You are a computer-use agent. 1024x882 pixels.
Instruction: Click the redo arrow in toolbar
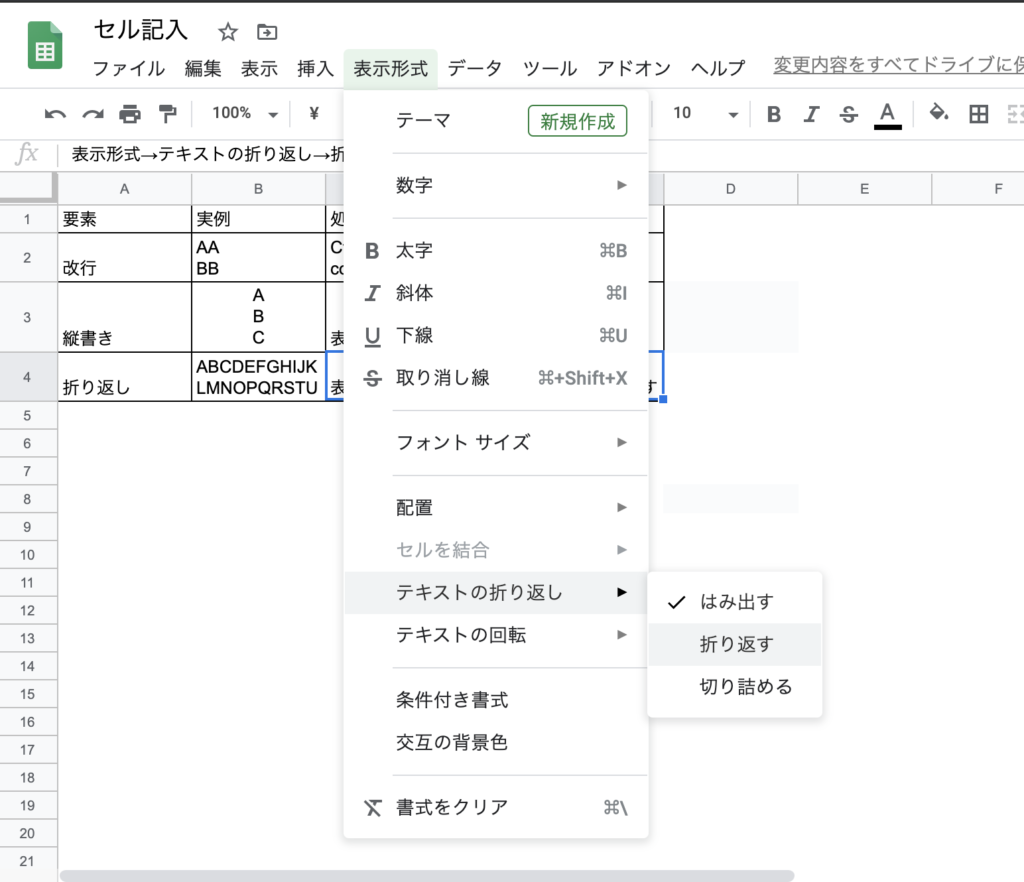(x=93, y=114)
